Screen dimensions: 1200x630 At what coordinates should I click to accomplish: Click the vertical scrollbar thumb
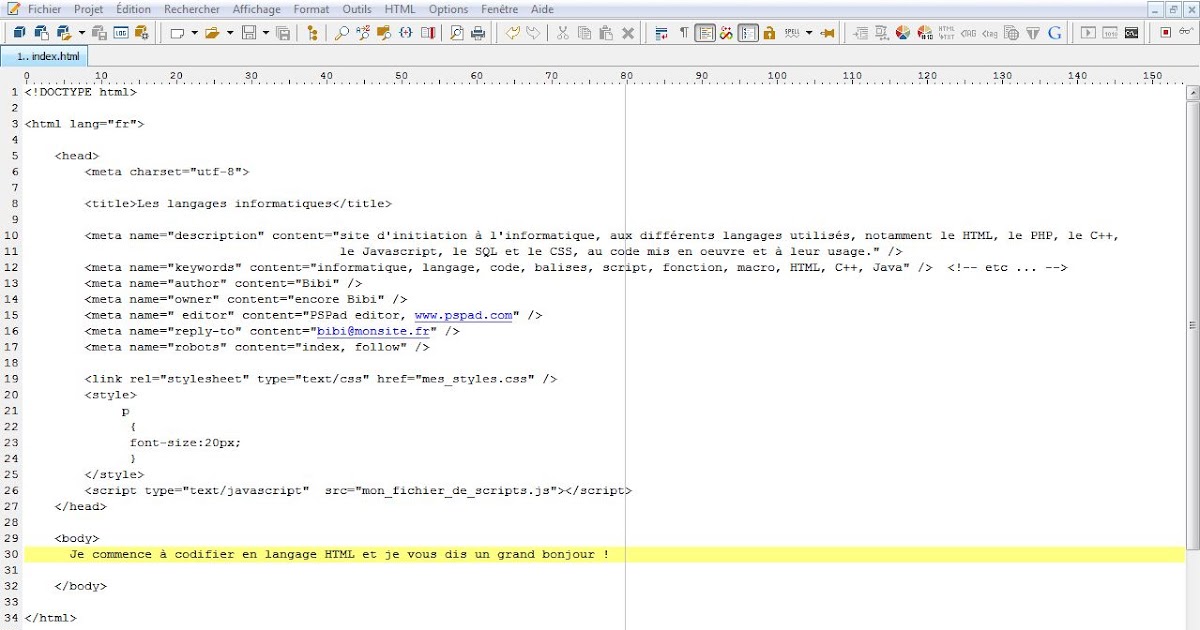point(1191,325)
